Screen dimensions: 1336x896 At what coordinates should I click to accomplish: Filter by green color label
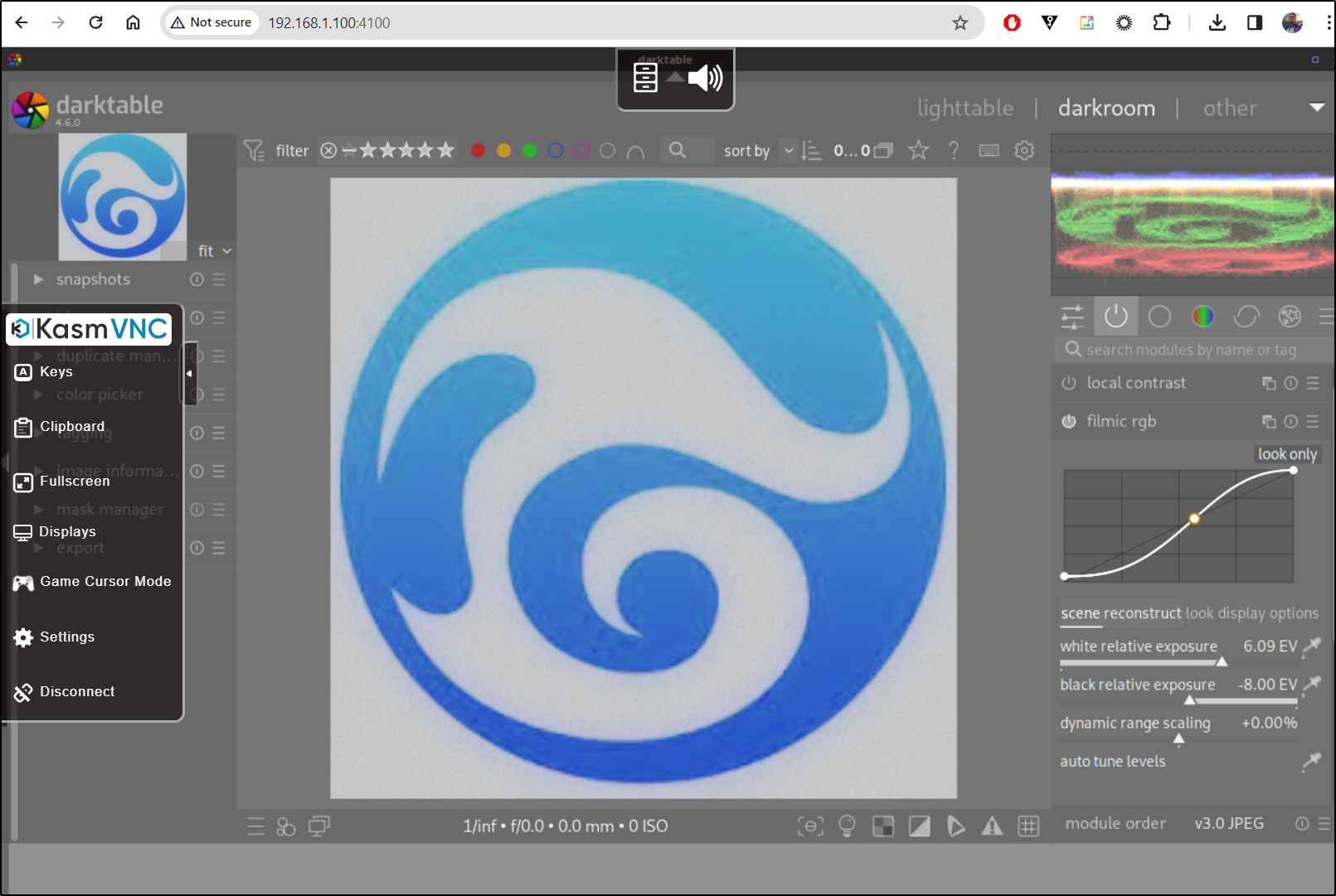click(530, 150)
